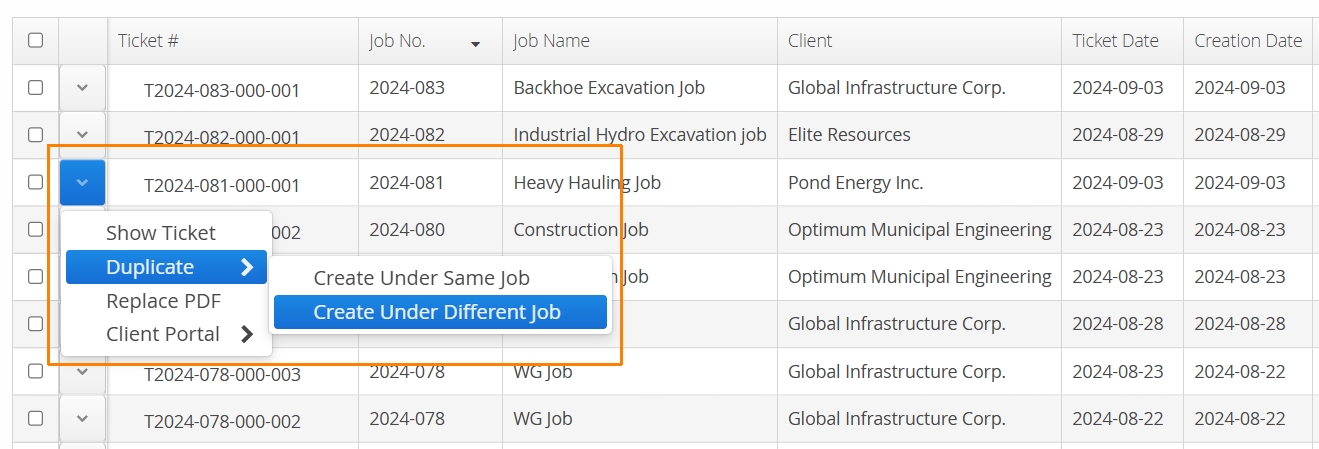Open the action dropdown for ticket T2024-083-000-001
This screenshot has width=1319, height=449.
(83, 88)
